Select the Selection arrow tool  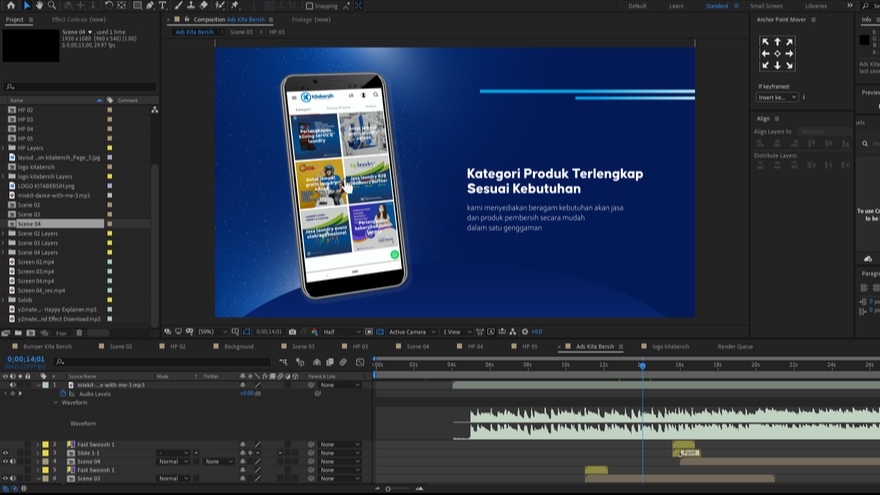(x=26, y=6)
